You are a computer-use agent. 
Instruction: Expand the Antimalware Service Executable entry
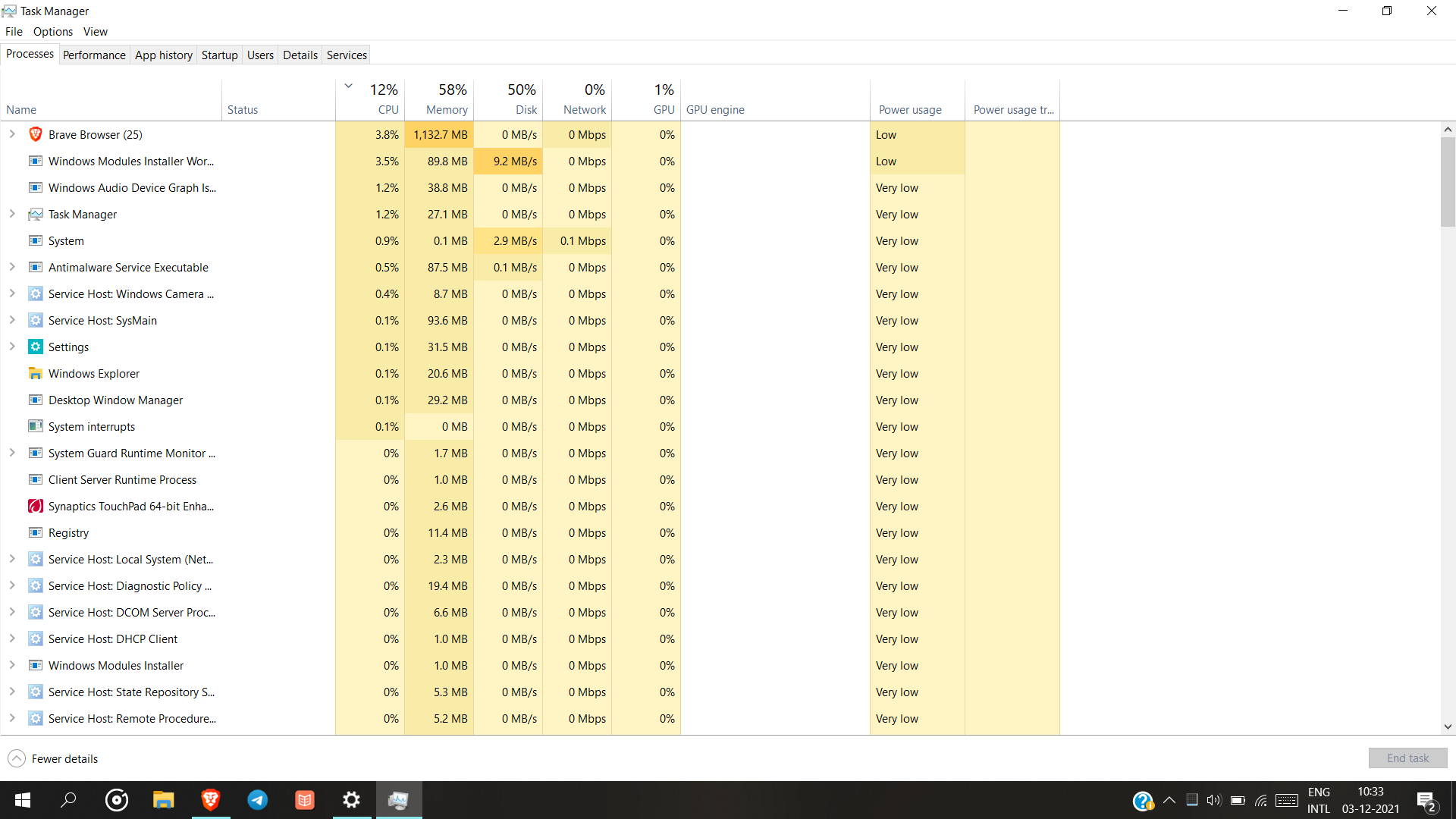tap(11, 267)
